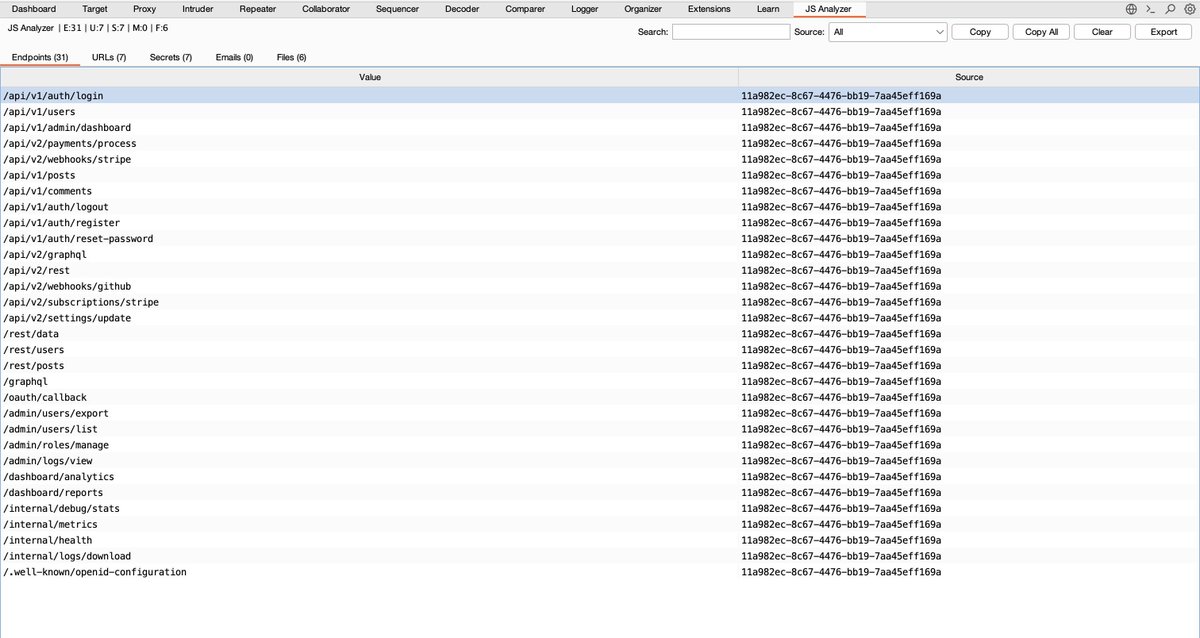Select the /api/v2/payments/process row
This screenshot has height=638, width=1200.
point(600,143)
